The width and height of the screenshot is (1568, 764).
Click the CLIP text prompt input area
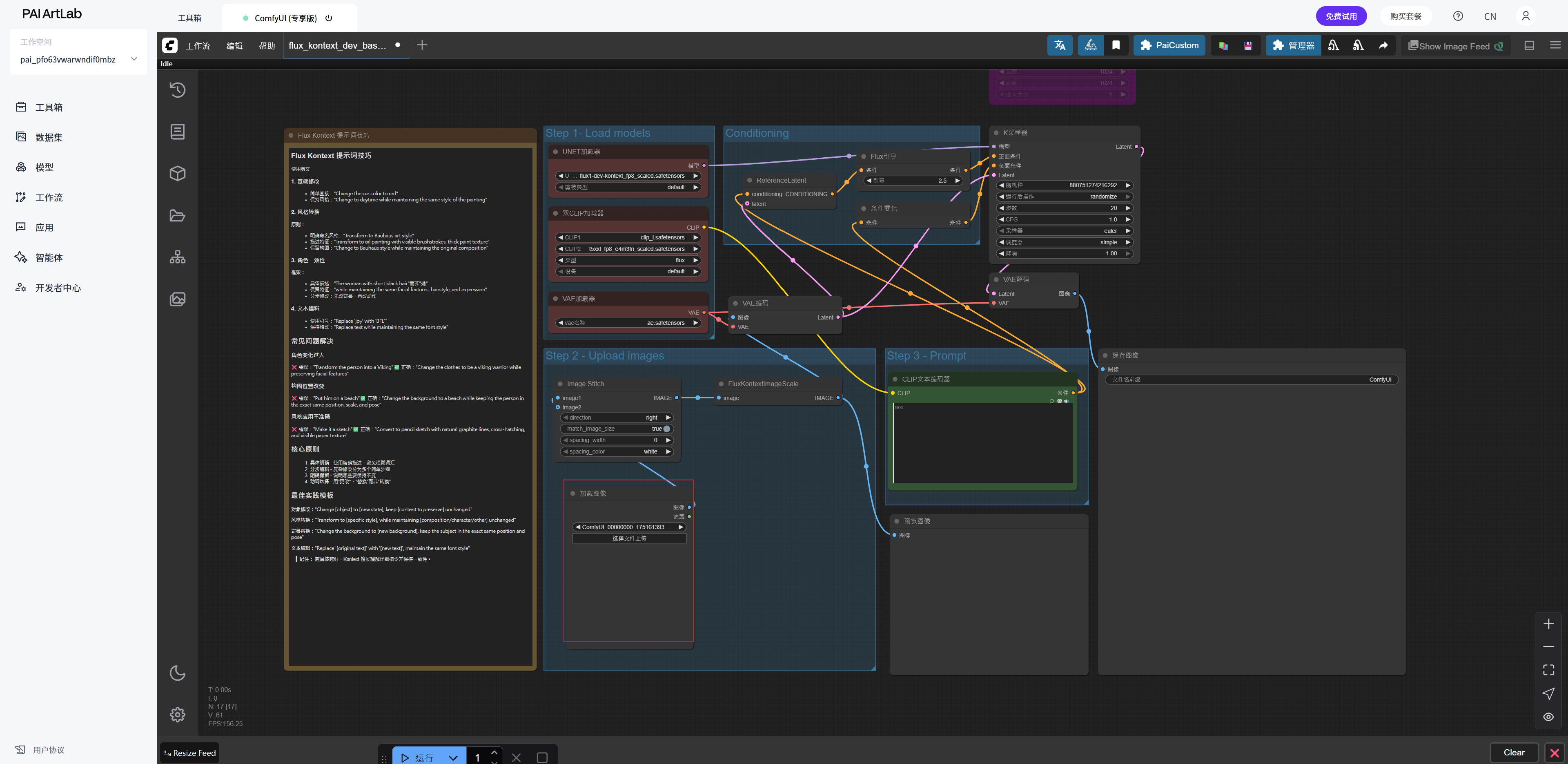coord(982,443)
